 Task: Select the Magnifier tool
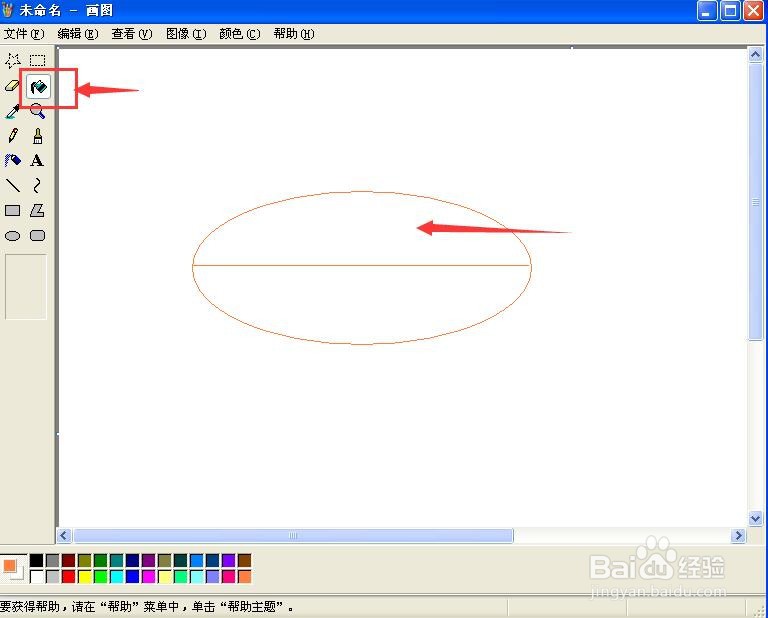click(x=38, y=111)
